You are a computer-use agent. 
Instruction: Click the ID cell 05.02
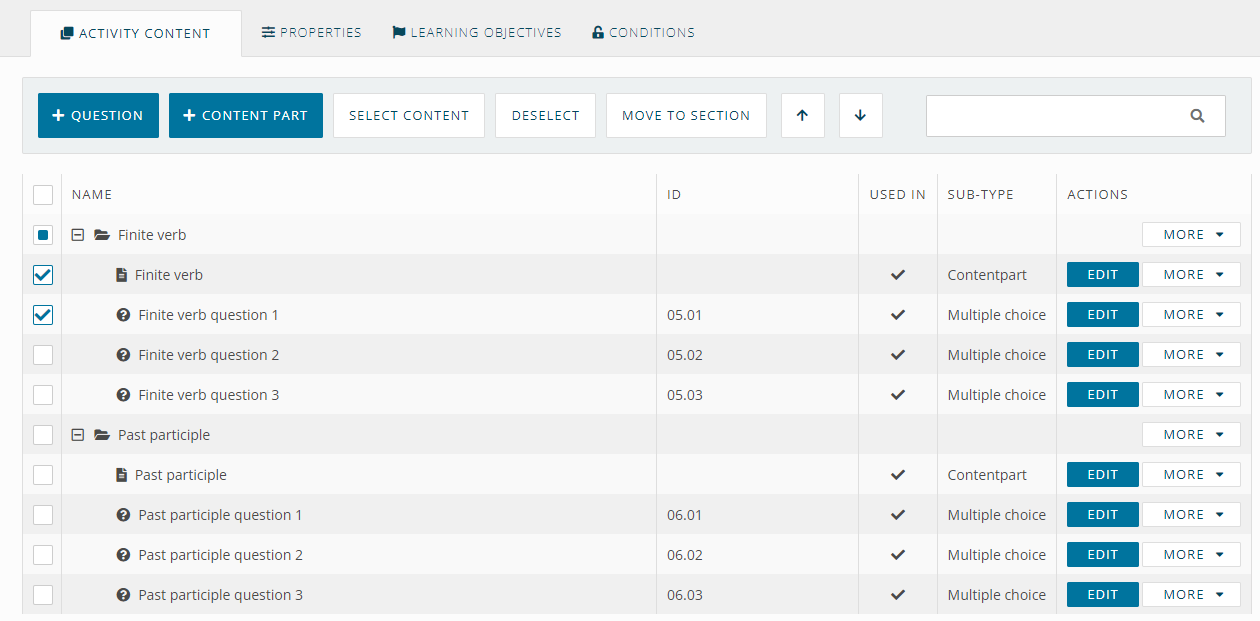685,355
